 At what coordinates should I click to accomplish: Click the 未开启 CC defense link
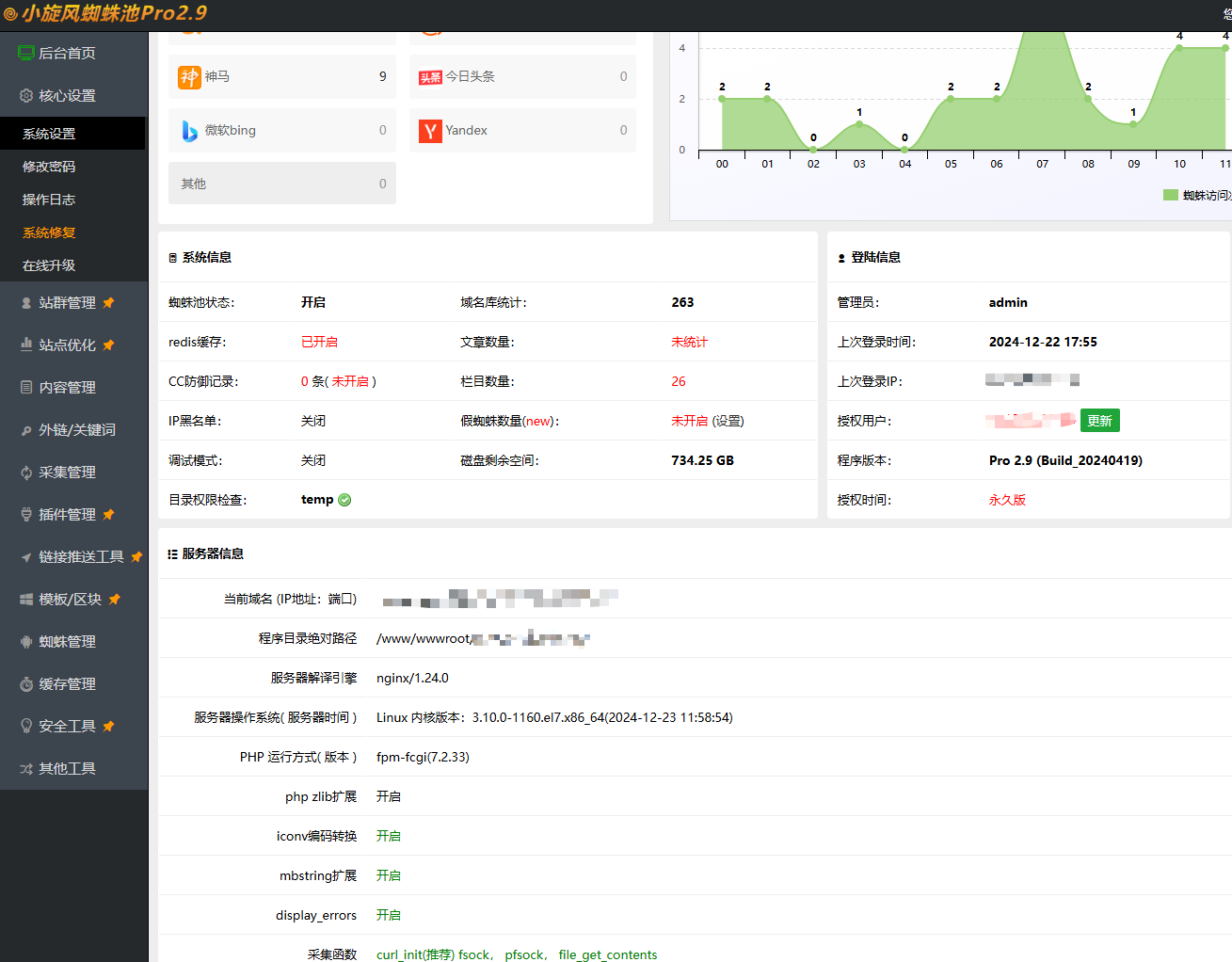350,381
